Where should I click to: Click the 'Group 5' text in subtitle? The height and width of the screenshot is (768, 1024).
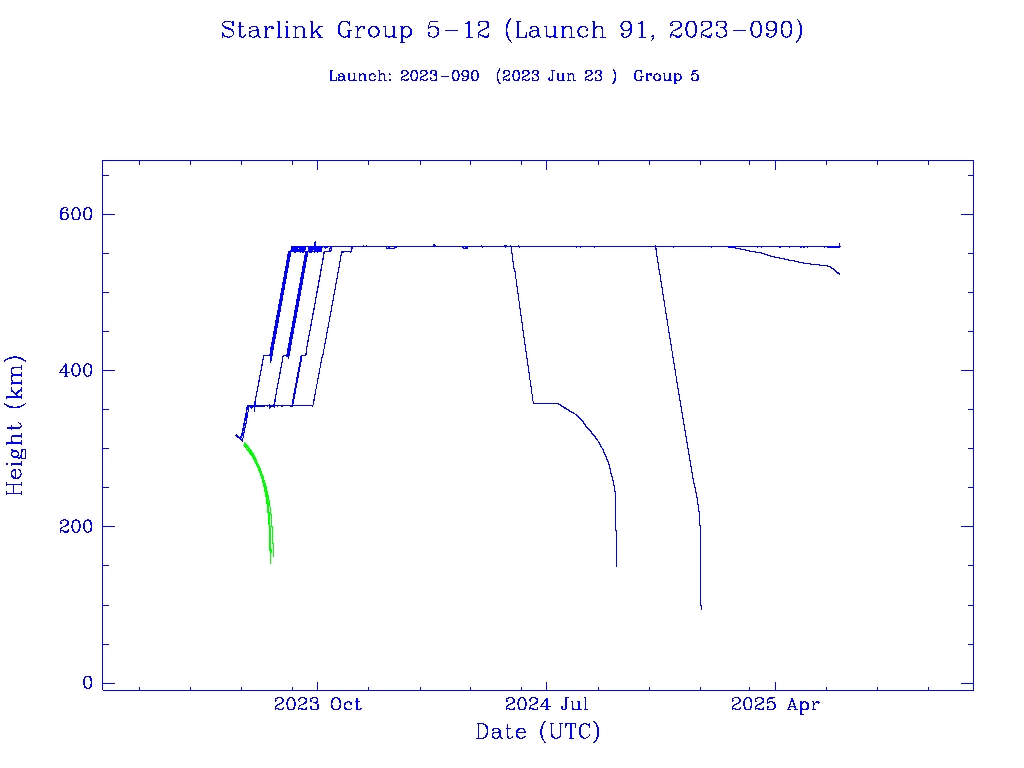click(x=666, y=76)
